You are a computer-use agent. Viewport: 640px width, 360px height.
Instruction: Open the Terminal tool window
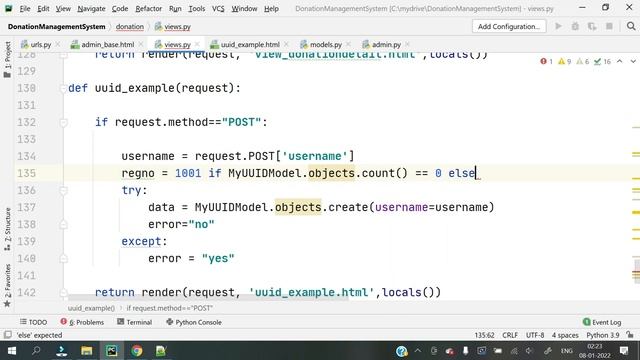pos(134,322)
